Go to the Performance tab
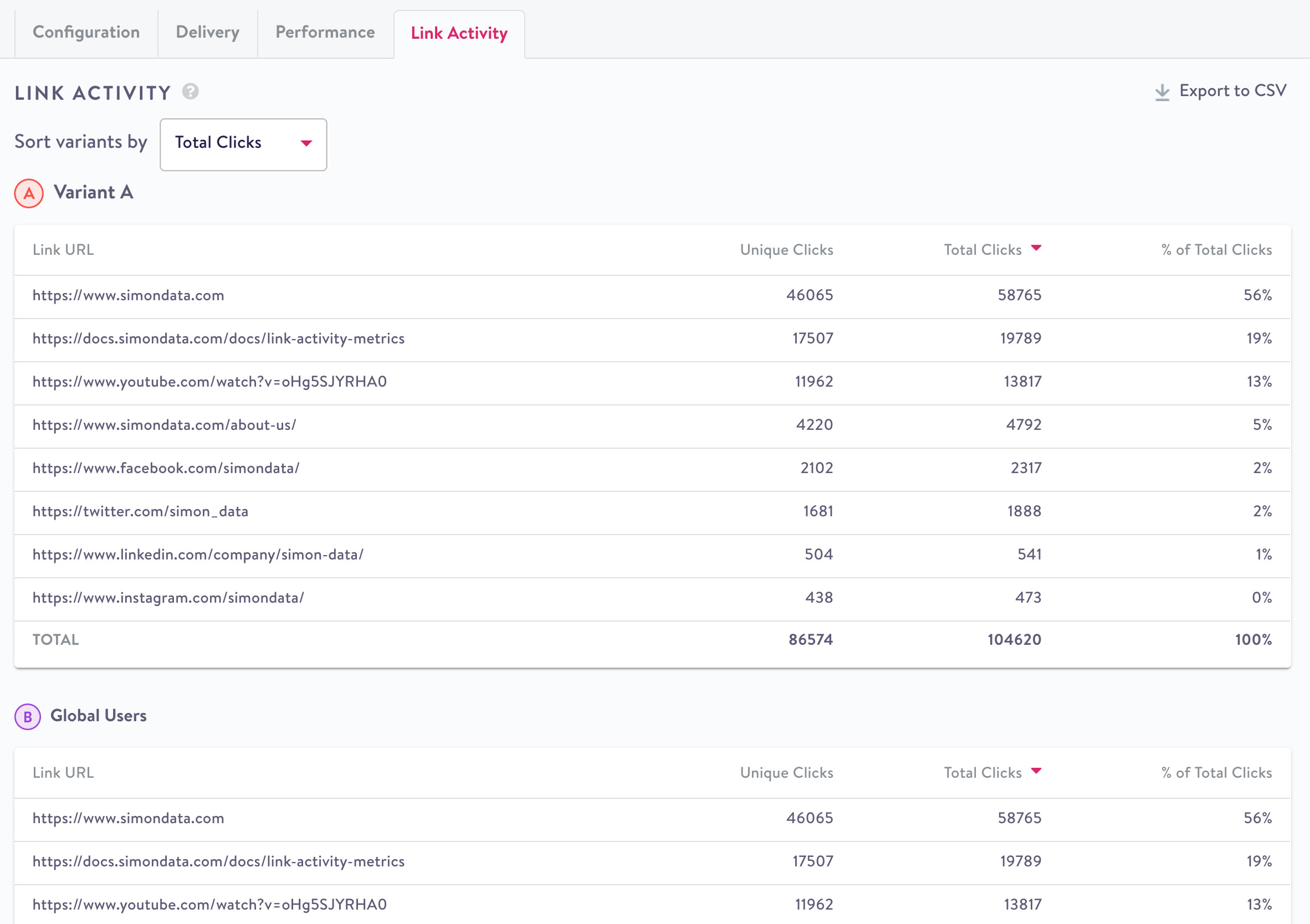The image size is (1310, 924). click(x=325, y=33)
